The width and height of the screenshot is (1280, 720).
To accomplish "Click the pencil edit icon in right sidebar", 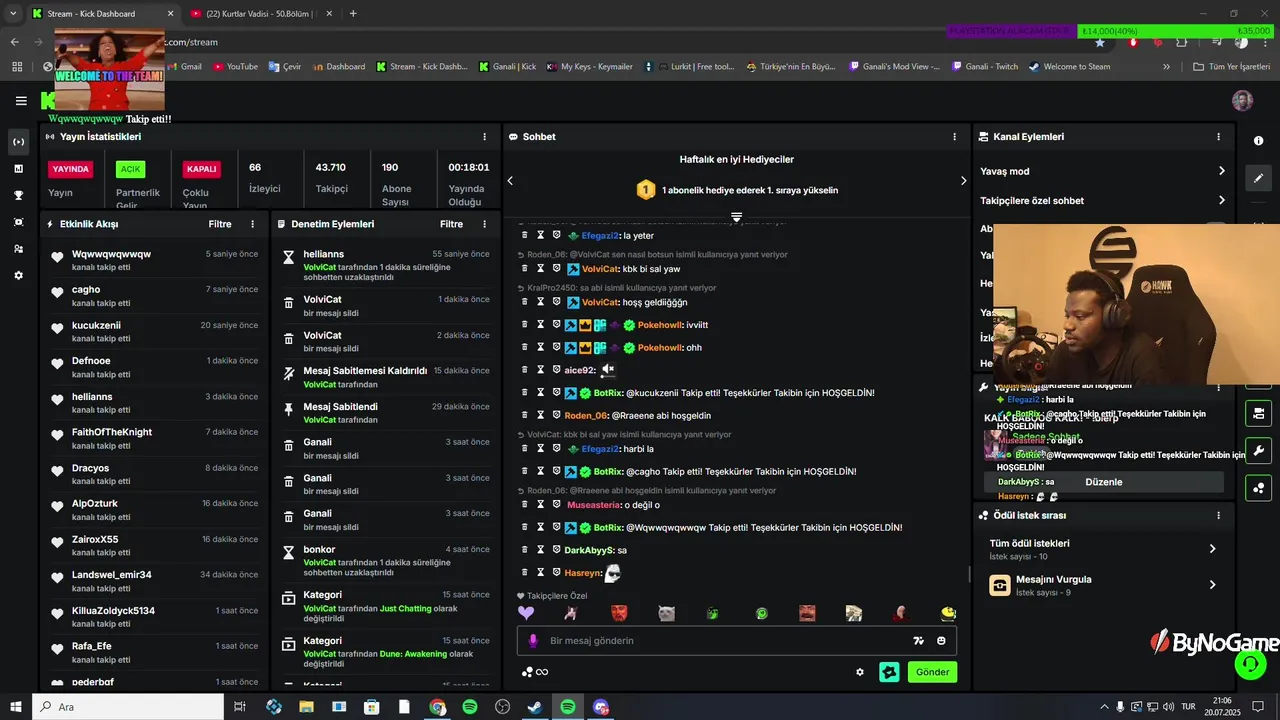I will [x=1259, y=178].
